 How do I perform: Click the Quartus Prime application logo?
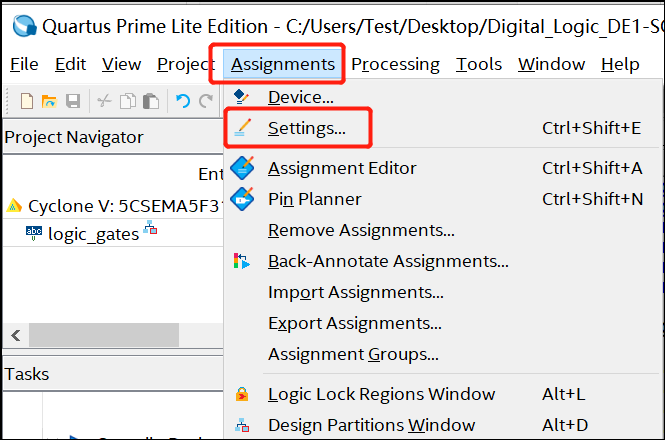pyautogui.click(x=25, y=26)
